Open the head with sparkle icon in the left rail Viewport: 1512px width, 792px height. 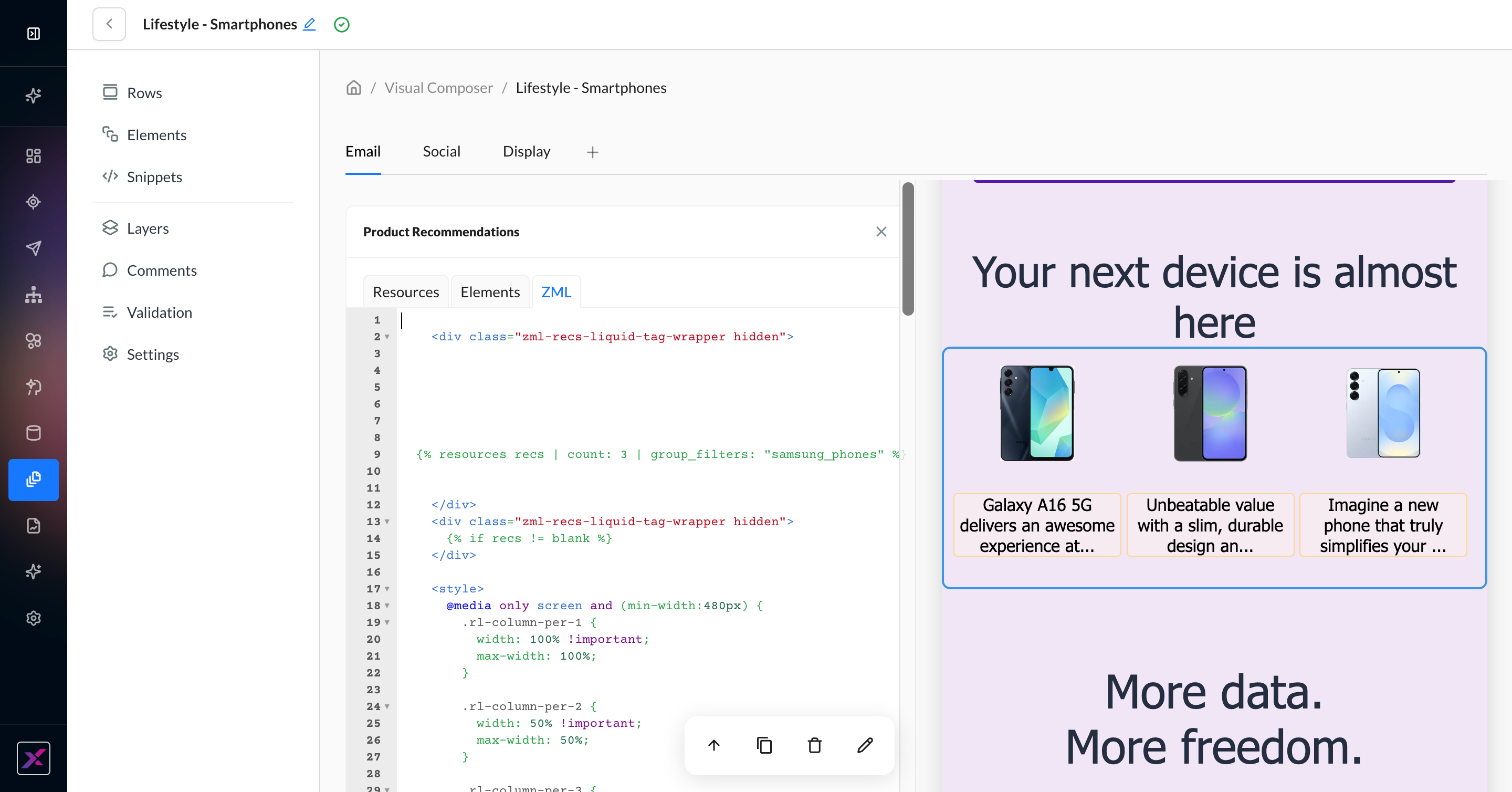(x=34, y=387)
